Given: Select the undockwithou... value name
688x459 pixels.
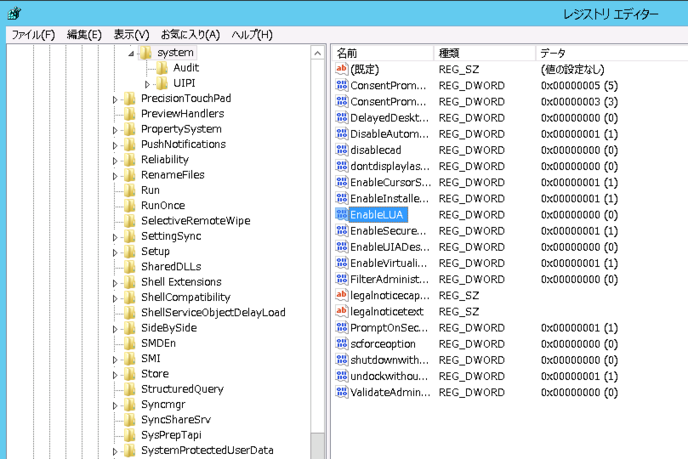Looking at the screenshot, I should [x=389, y=376].
